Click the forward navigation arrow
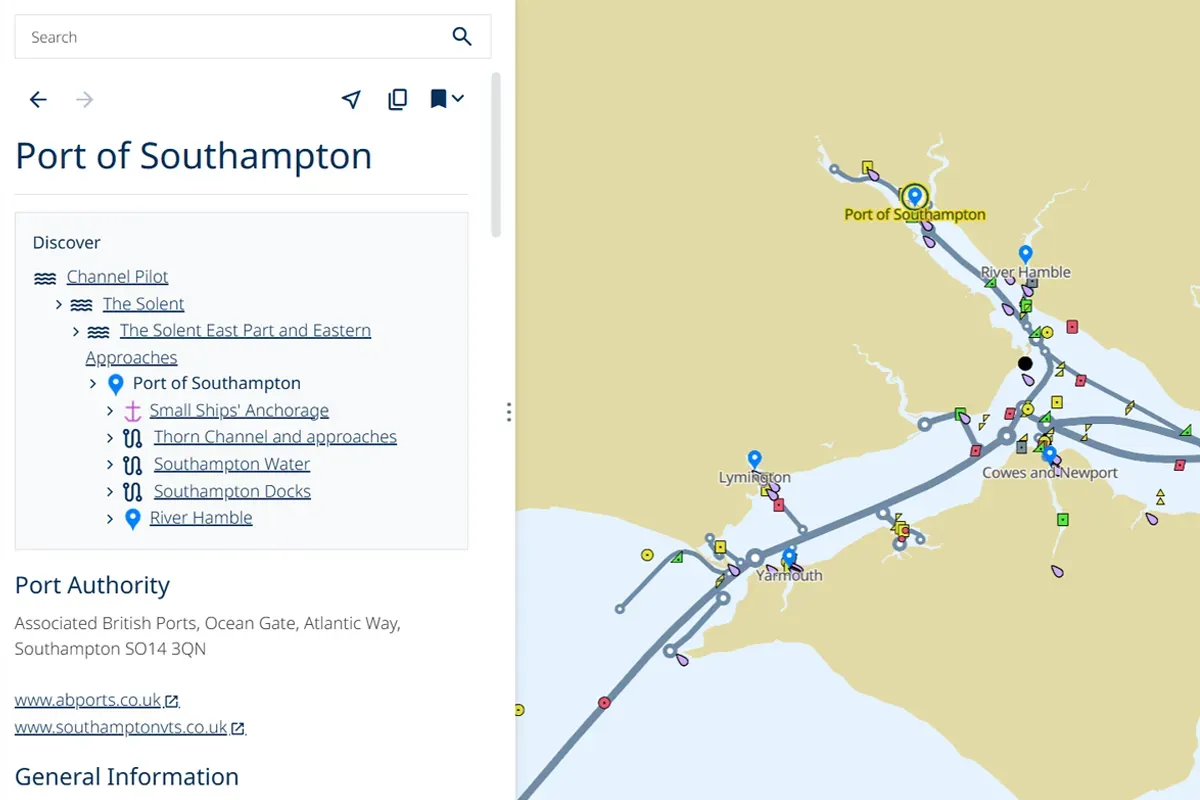This screenshot has height=800, width=1200. pyautogui.click(x=85, y=99)
